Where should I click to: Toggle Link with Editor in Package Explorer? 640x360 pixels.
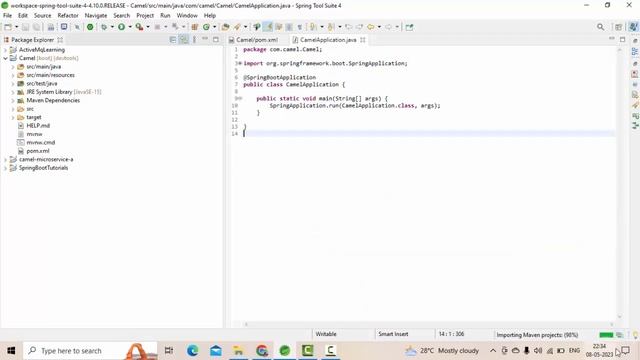click(184, 40)
